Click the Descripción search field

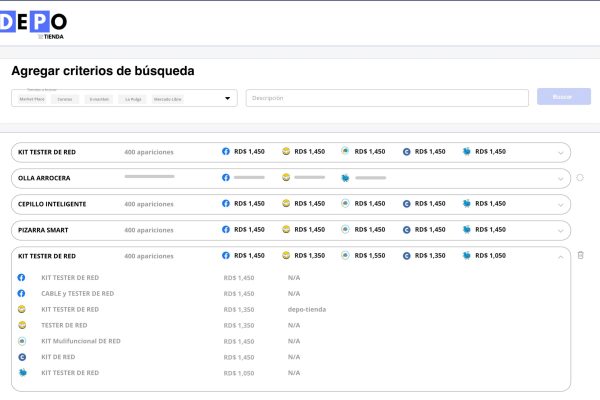tap(387, 98)
